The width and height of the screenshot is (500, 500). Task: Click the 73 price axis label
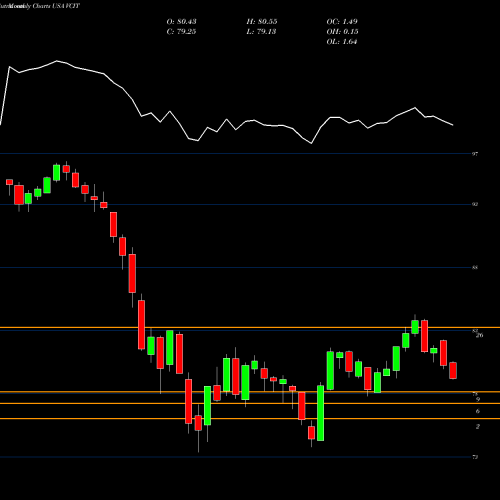click(475, 457)
